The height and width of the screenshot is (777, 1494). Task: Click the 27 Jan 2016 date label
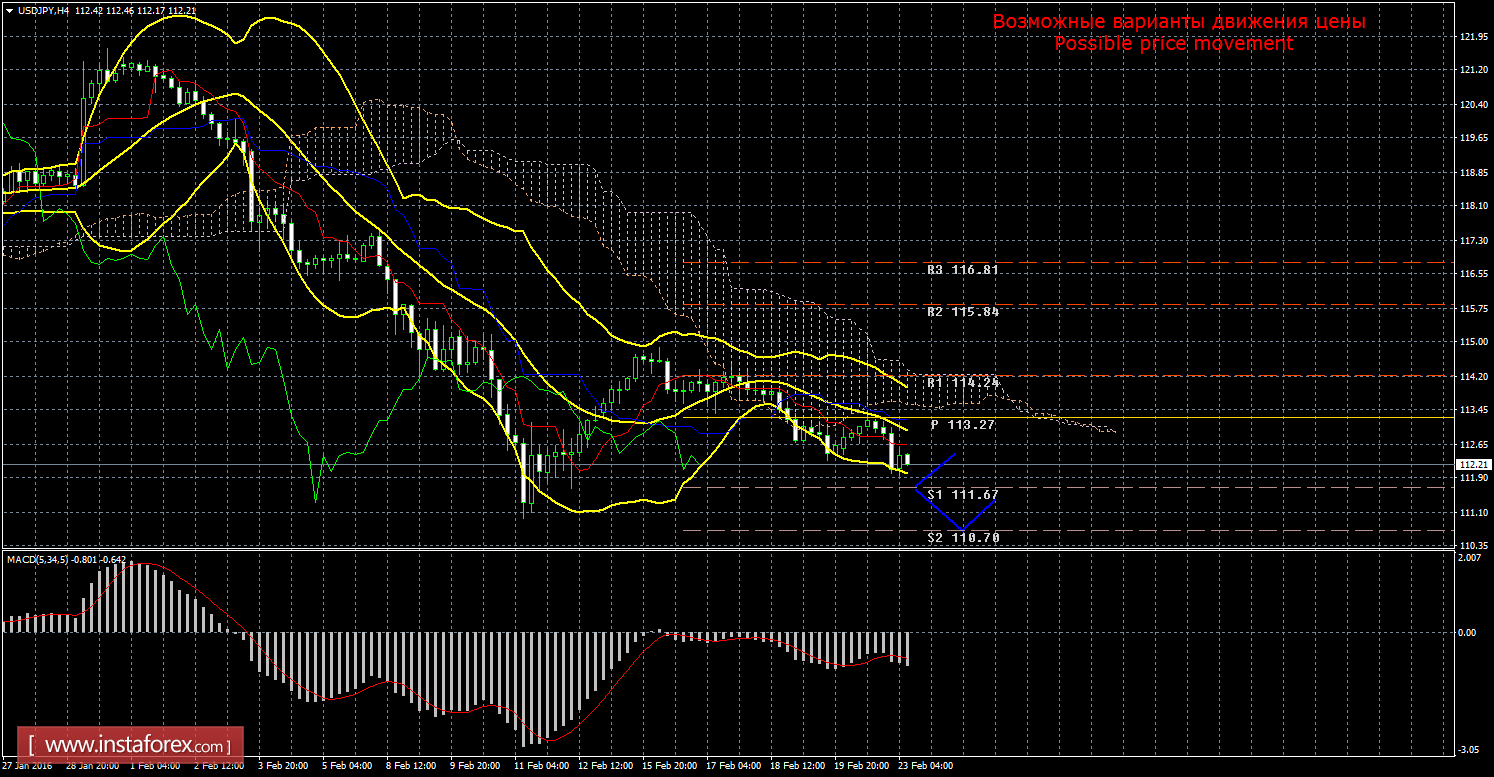click(x=28, y=767)
